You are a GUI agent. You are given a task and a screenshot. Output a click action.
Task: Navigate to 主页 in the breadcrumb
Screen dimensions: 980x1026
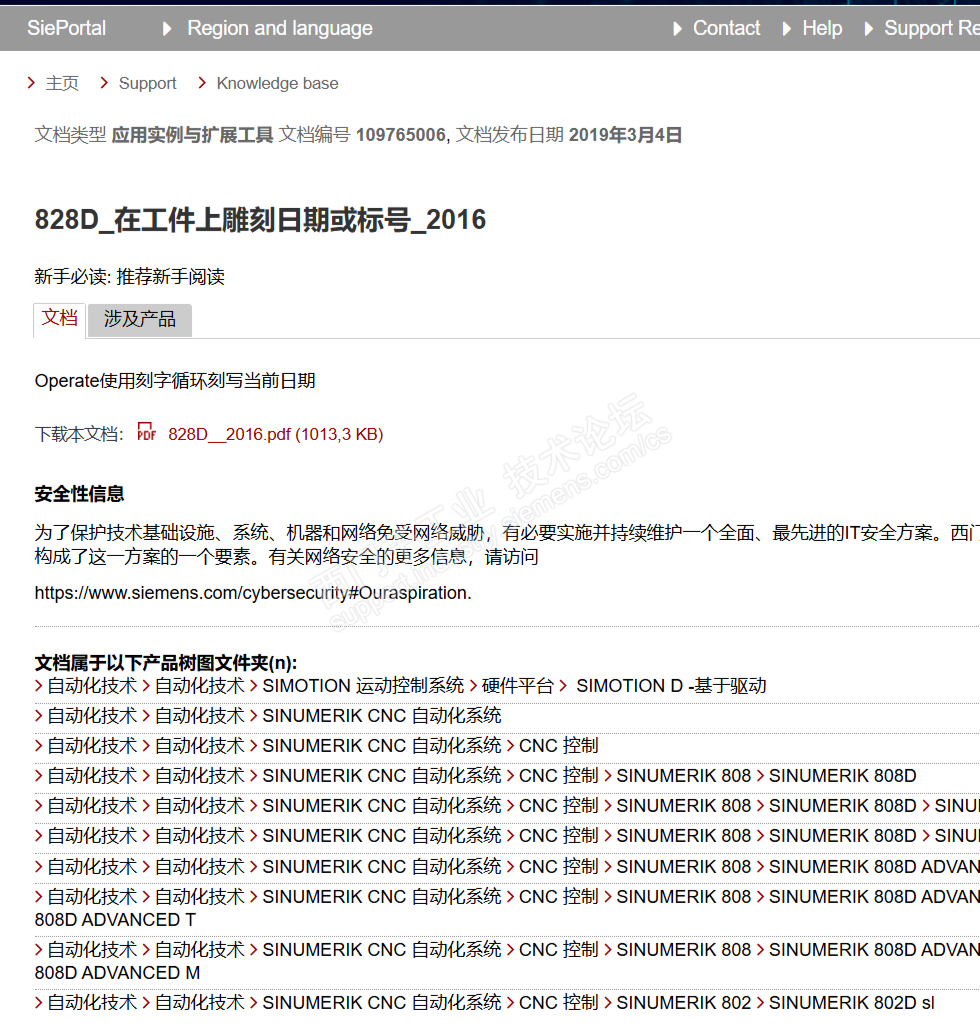tap(62, 83)
